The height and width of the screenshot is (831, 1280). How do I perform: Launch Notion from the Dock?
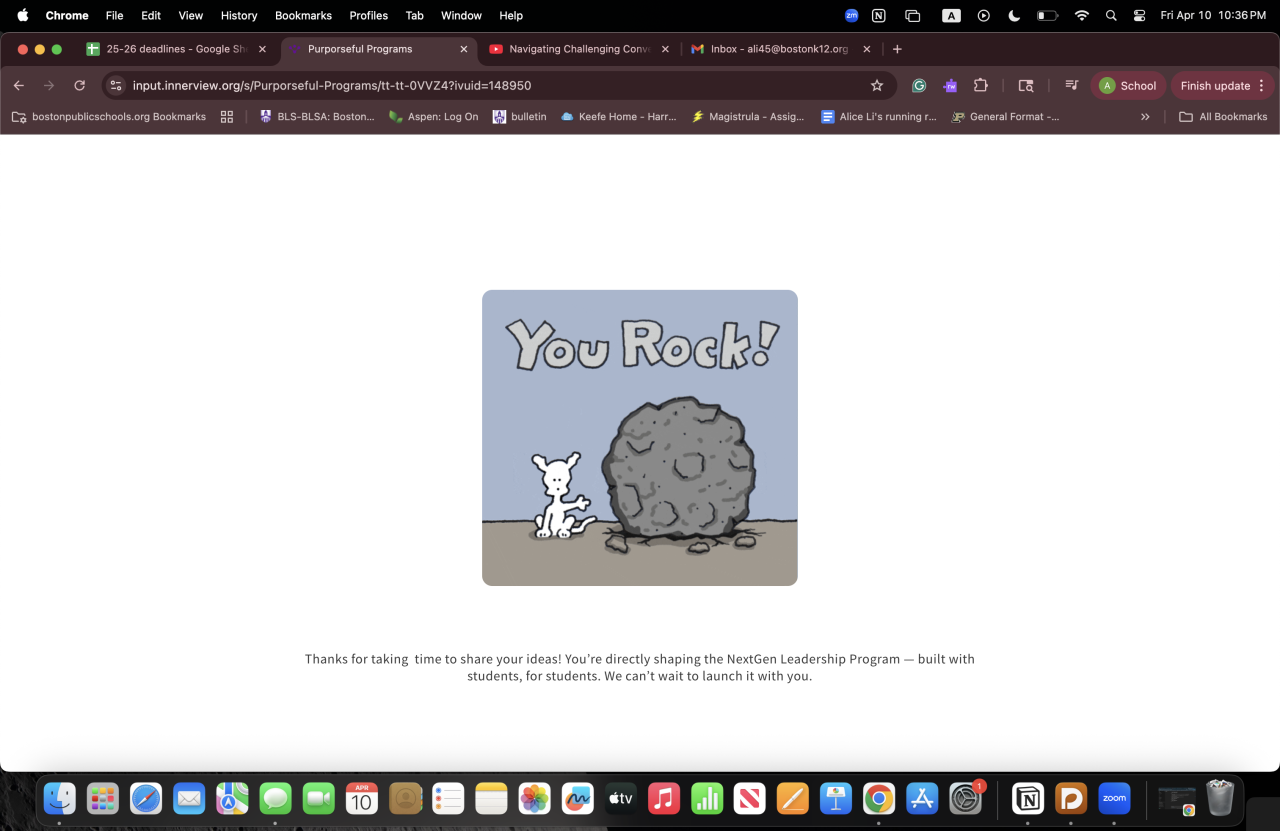pos(1027,798)
